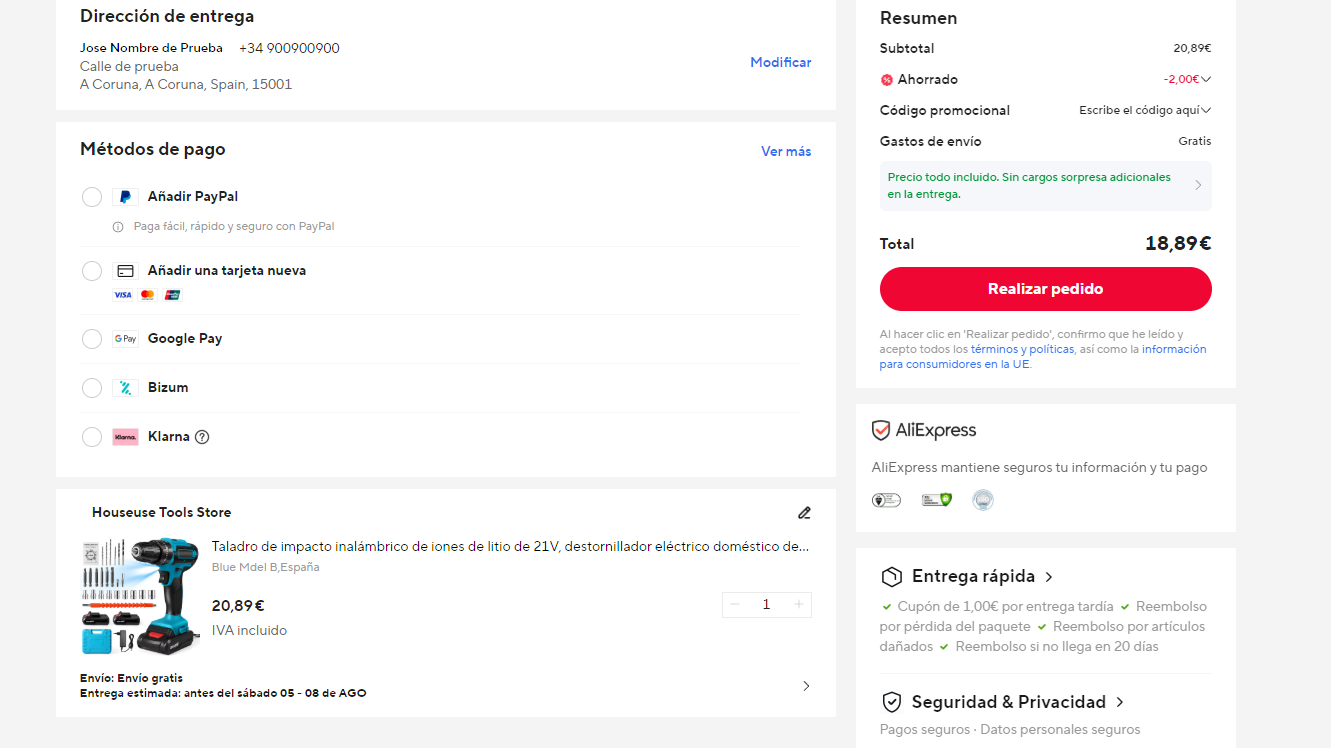The height and width of the screenshot is (748, 1331).
Task: Click the Total amount 18,89€
Action: [1178, 244]
